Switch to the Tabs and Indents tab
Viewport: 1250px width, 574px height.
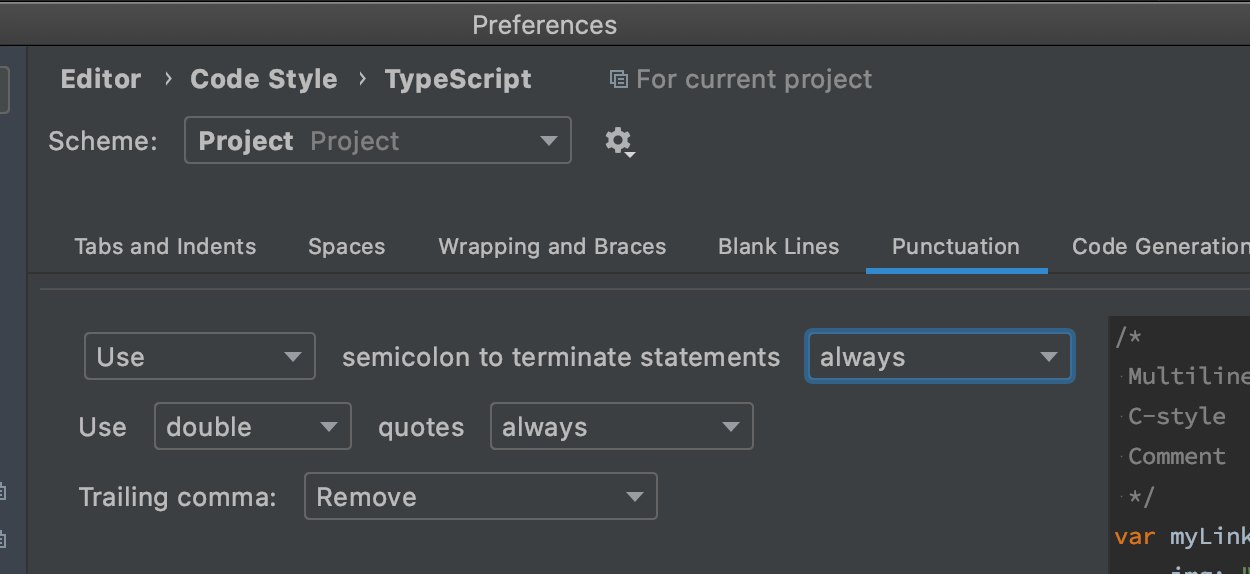tap(165, 247)
